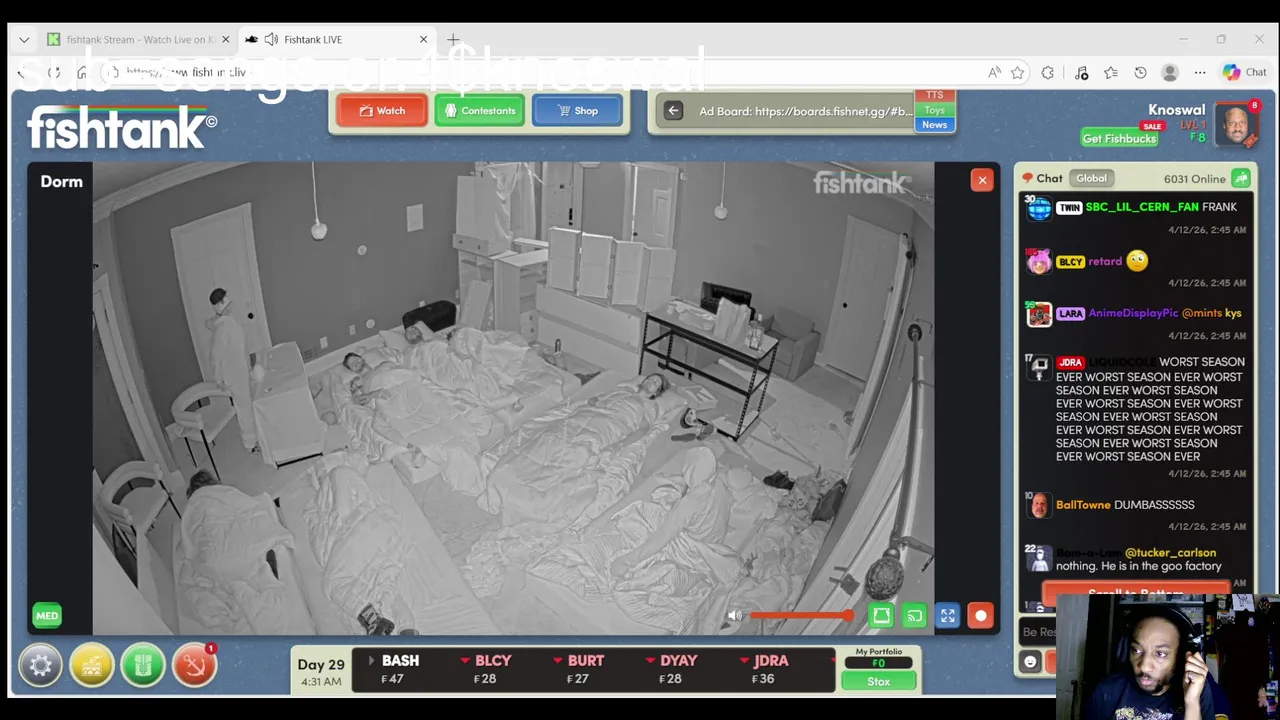This screenshot has width=1280, height=720.
Task: Open the Copilot Chat button
Action: pyautogui.click(x=1245, y=72)
